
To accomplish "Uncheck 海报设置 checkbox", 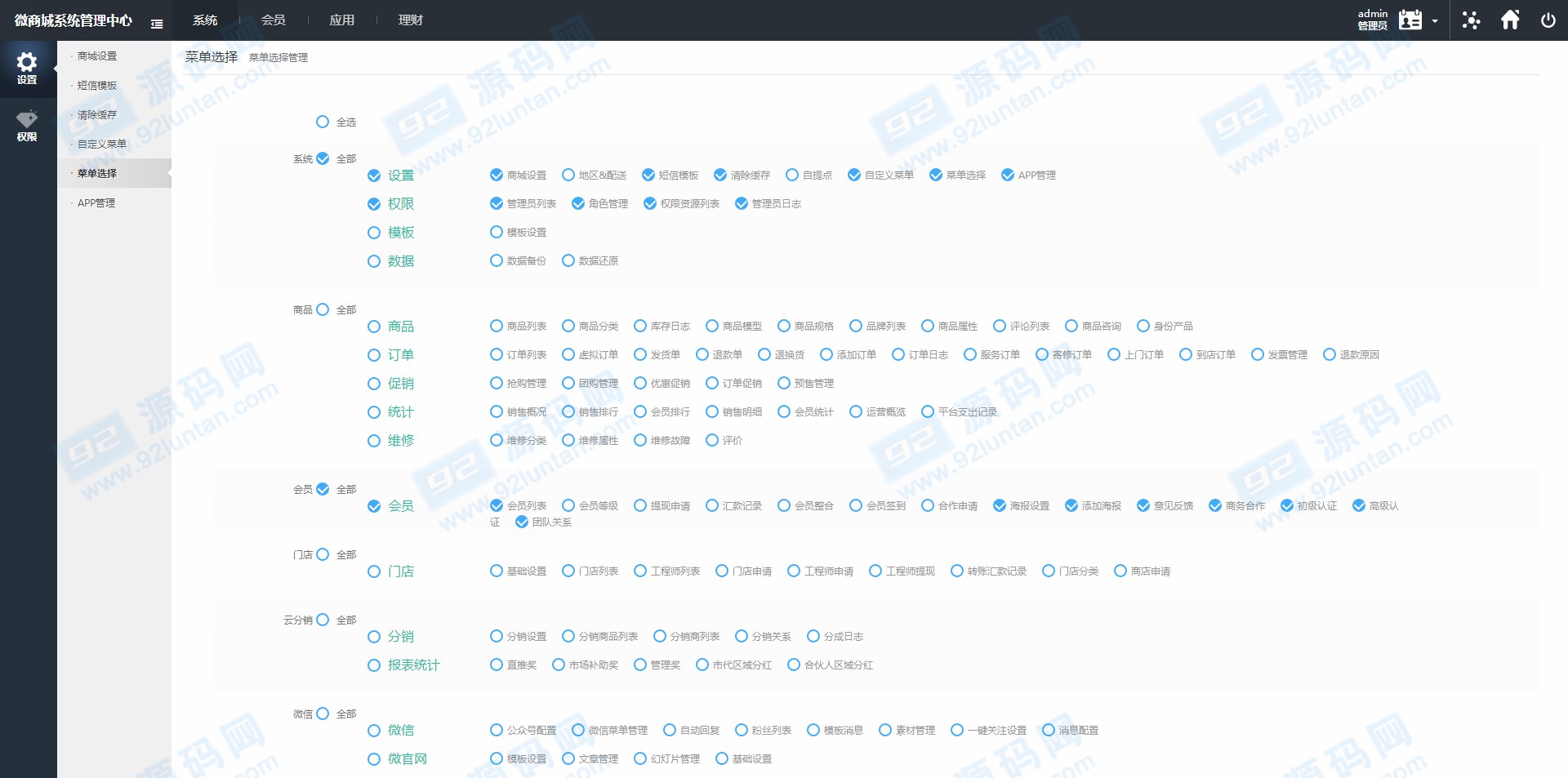I will [1000, 506].
